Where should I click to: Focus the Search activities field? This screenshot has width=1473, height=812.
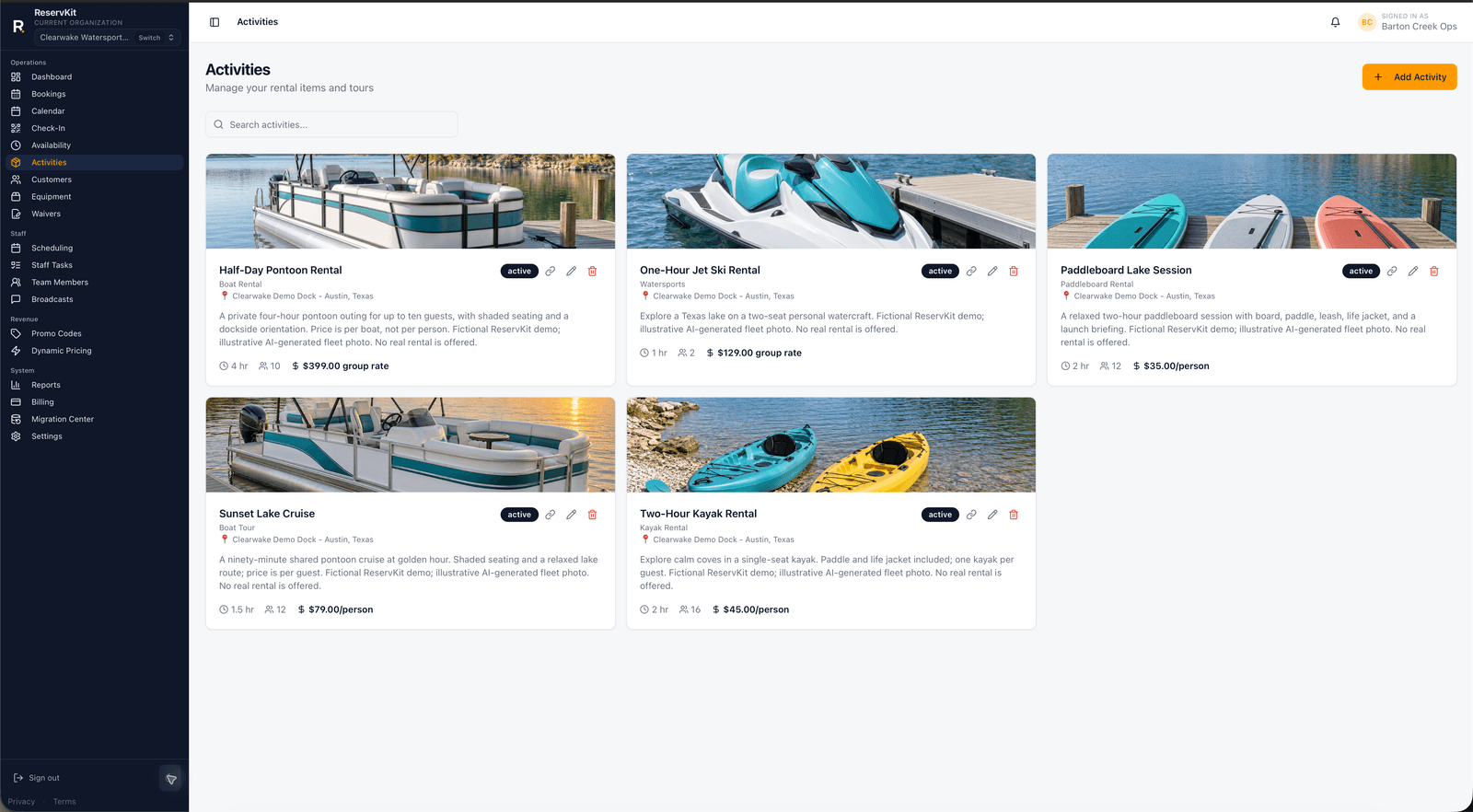pos(331,124)
